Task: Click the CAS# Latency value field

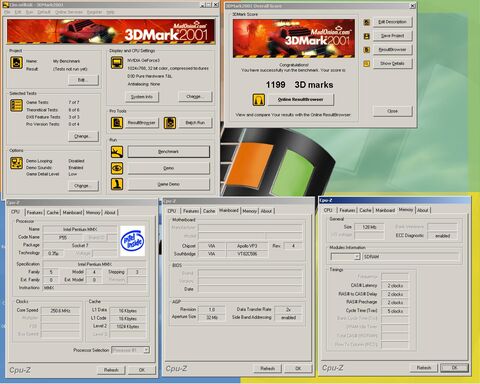Action: tap(395, 286)
